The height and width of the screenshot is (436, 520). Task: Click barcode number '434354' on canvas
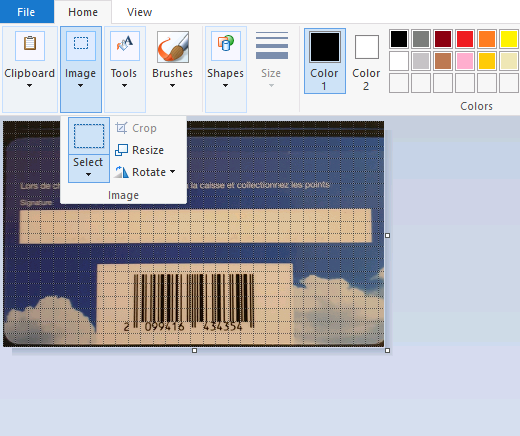pyautogui.click(x=223, y=327)
